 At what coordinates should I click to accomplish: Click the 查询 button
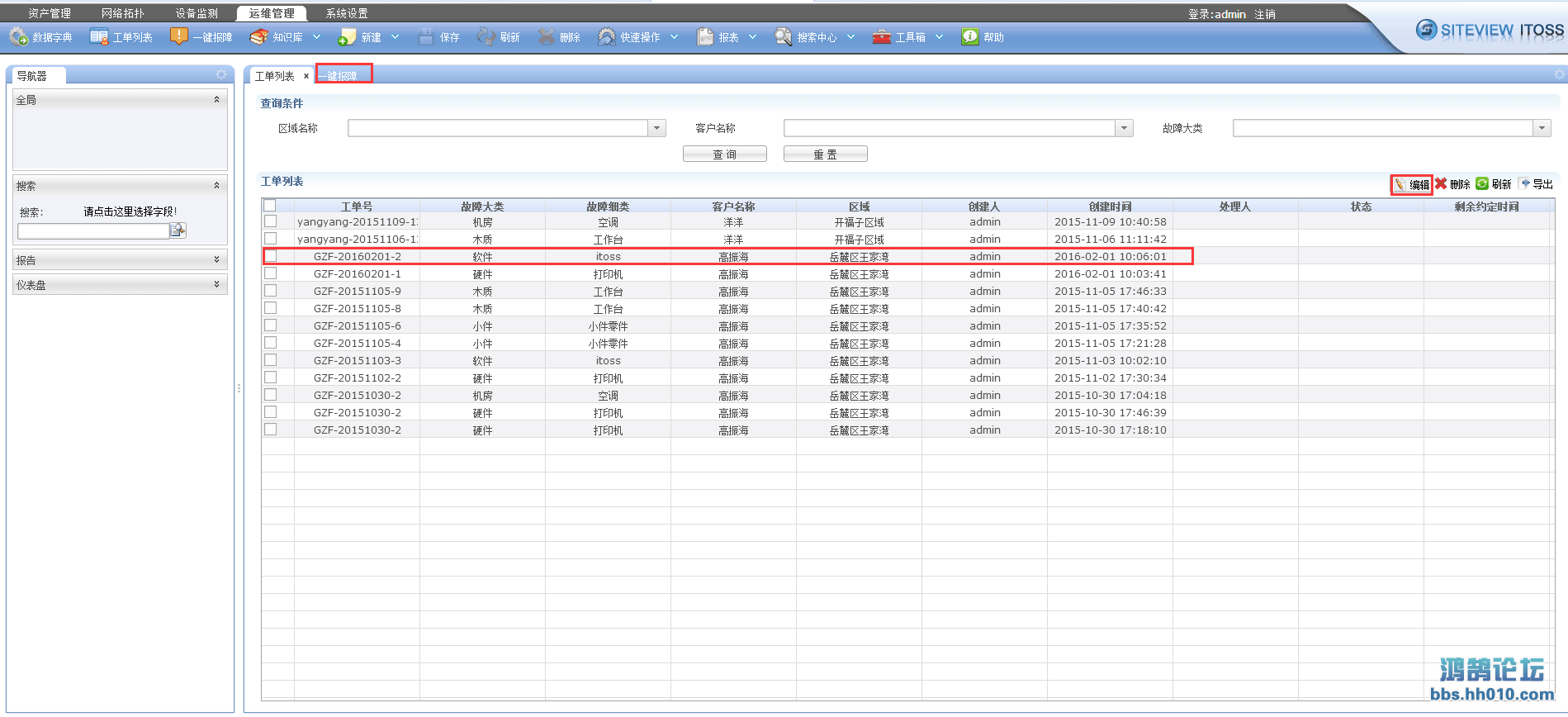[x=724, y=154]
